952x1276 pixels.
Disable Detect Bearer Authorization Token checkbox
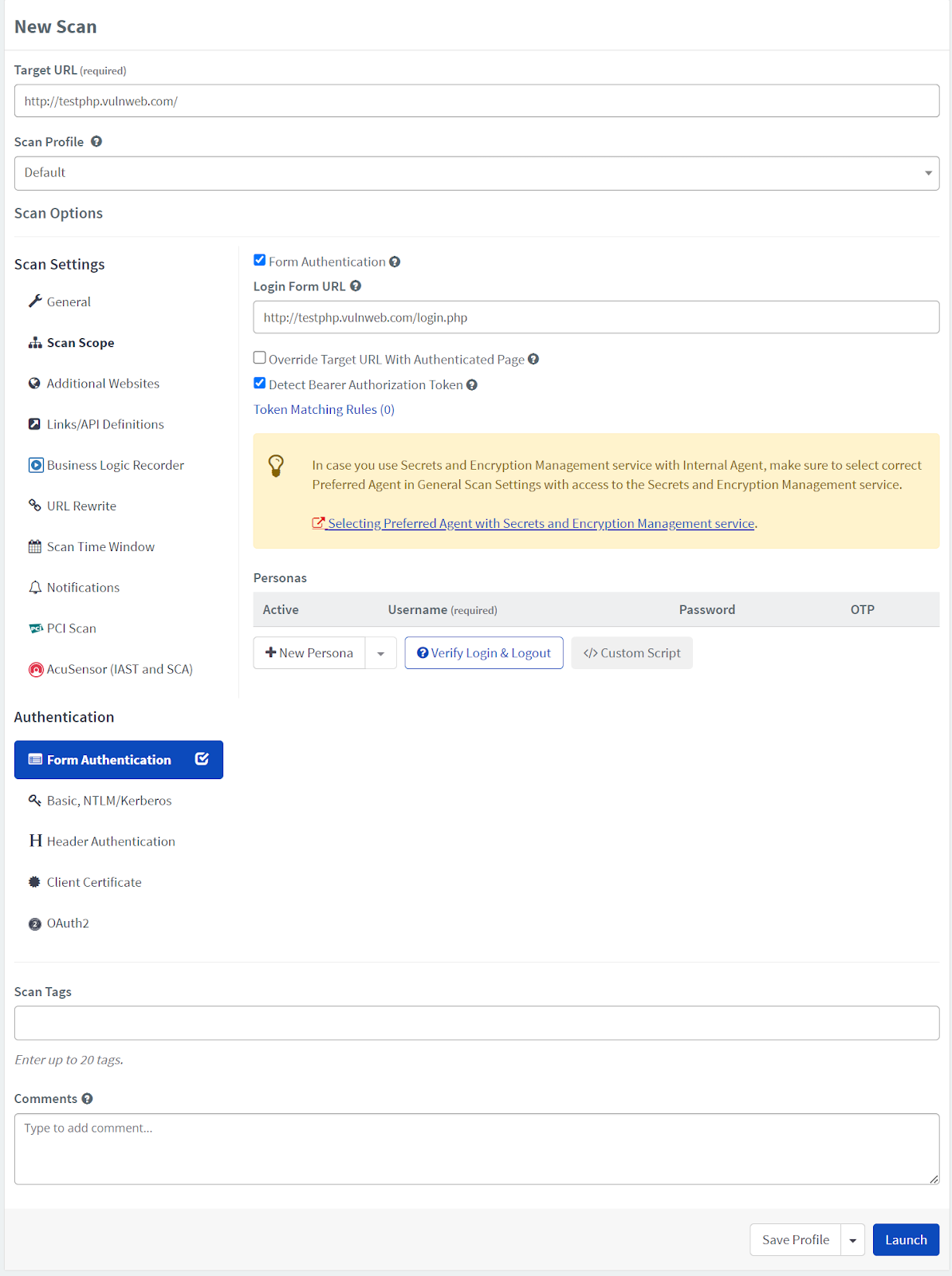[x=259, y=383]
